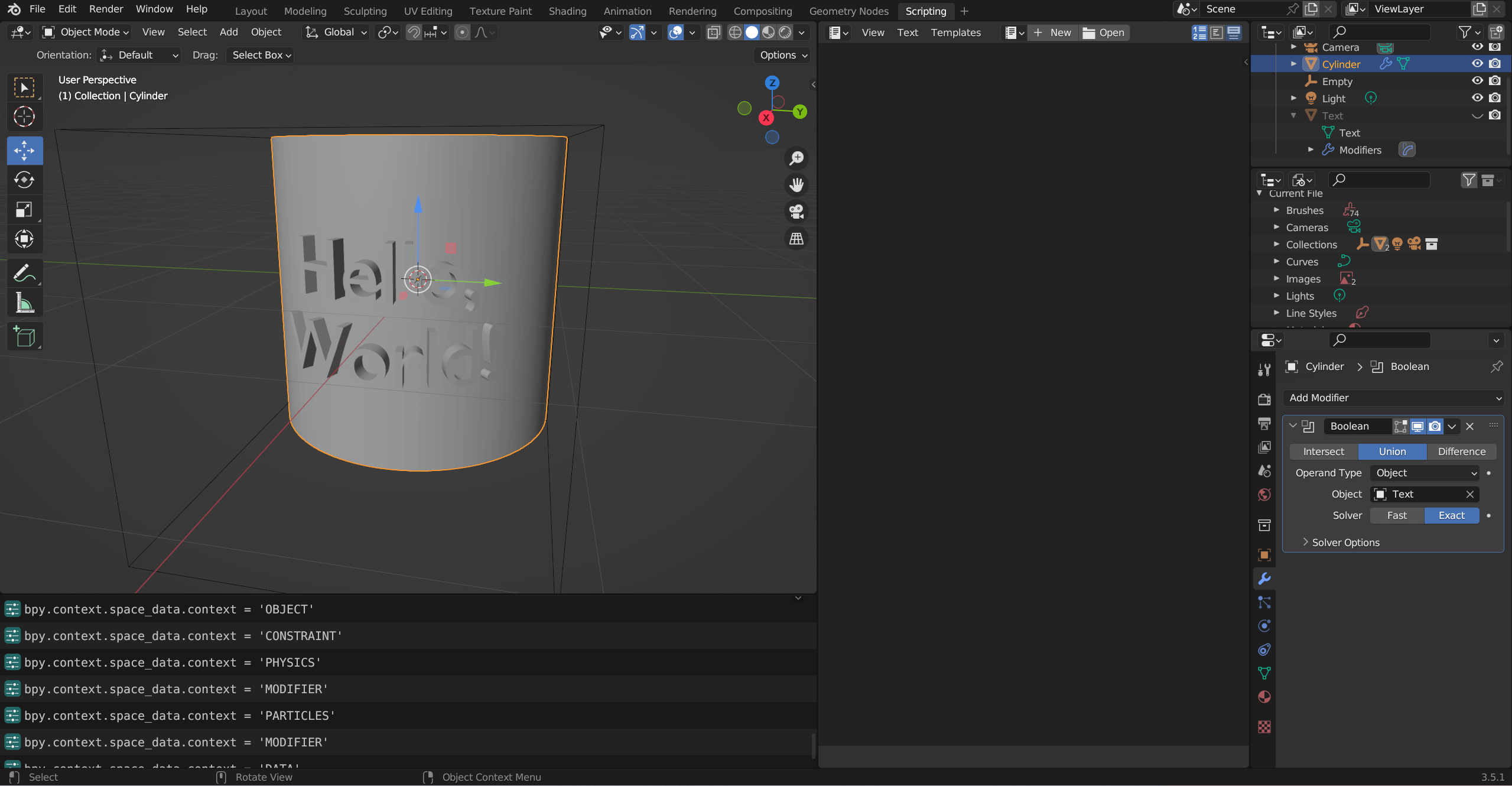Open the Physics properties tab
Screen dimensions: 1512x786
pyautogui.click(x=1264, y=626)
